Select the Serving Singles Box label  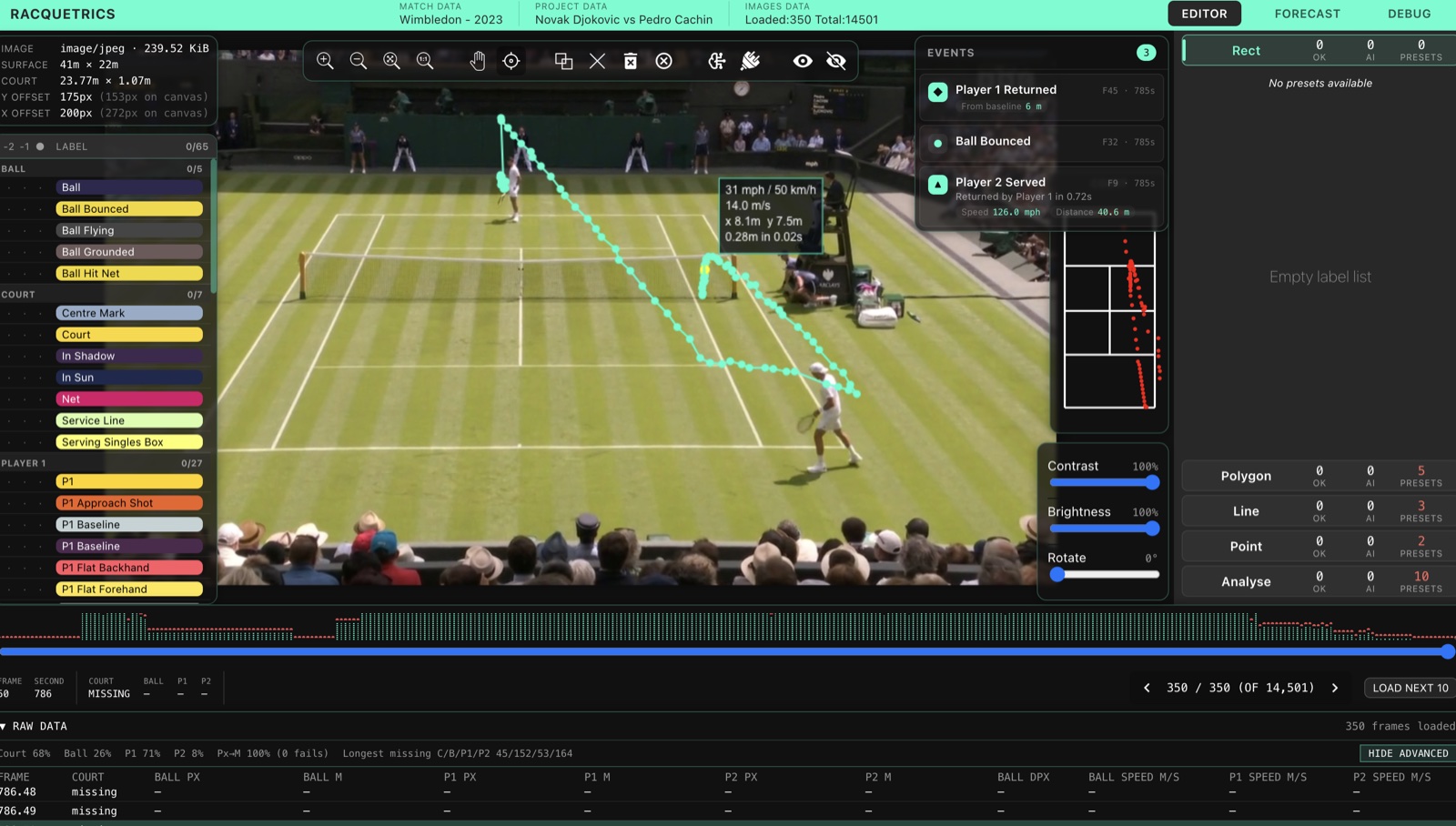129,442
